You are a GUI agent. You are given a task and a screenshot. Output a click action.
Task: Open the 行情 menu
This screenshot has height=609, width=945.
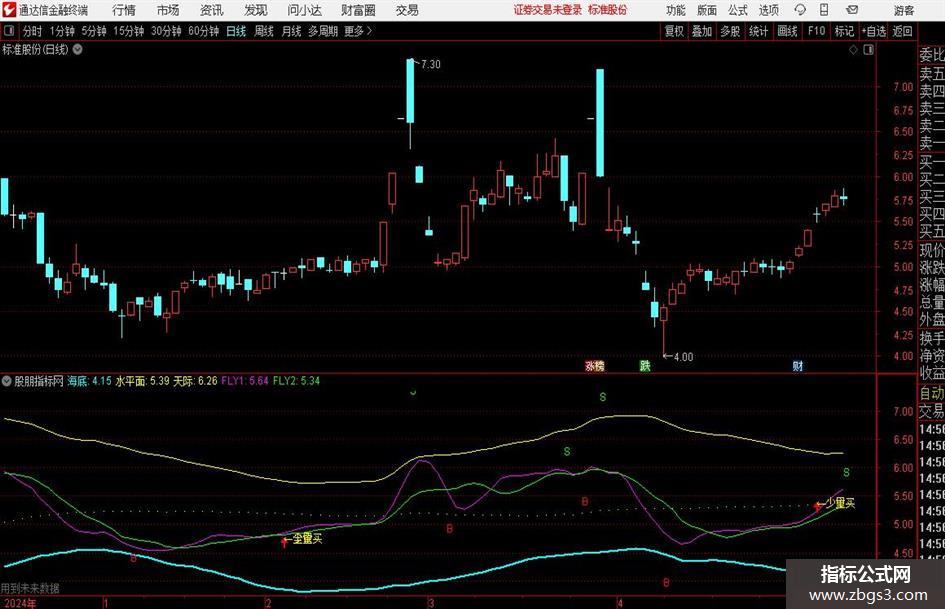(124, 10)
